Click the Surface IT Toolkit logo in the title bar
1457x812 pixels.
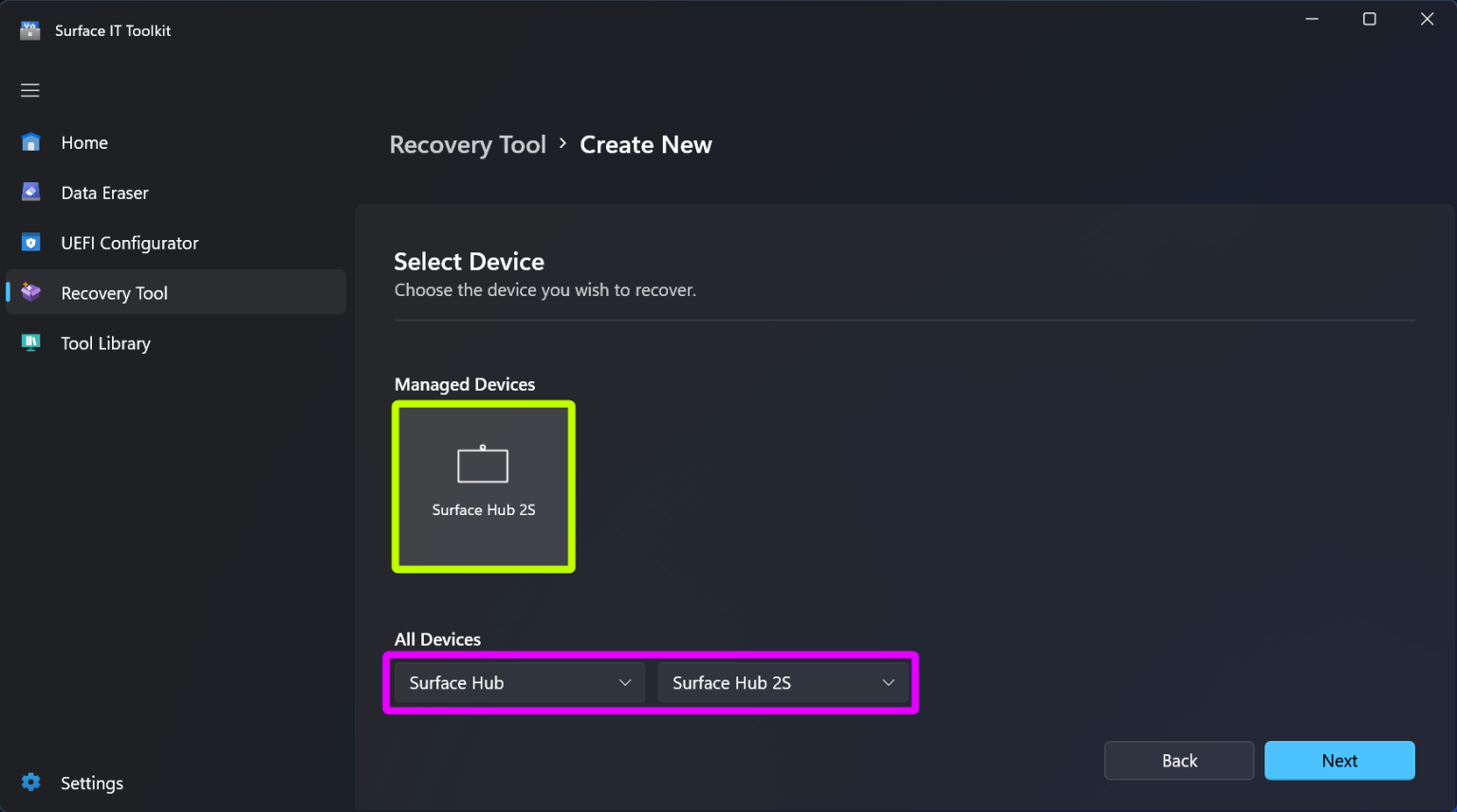[29, 29]
